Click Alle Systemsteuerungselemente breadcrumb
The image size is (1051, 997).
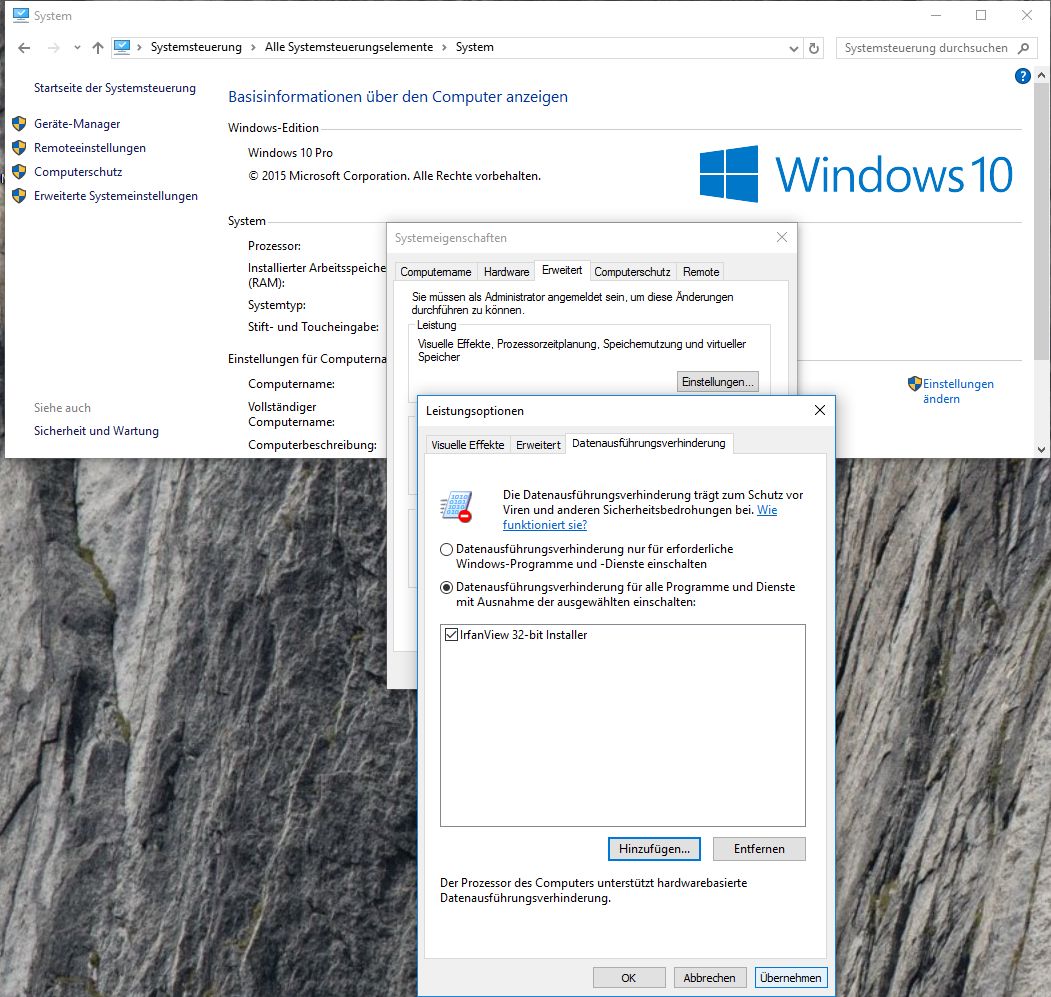click(349, 47)
